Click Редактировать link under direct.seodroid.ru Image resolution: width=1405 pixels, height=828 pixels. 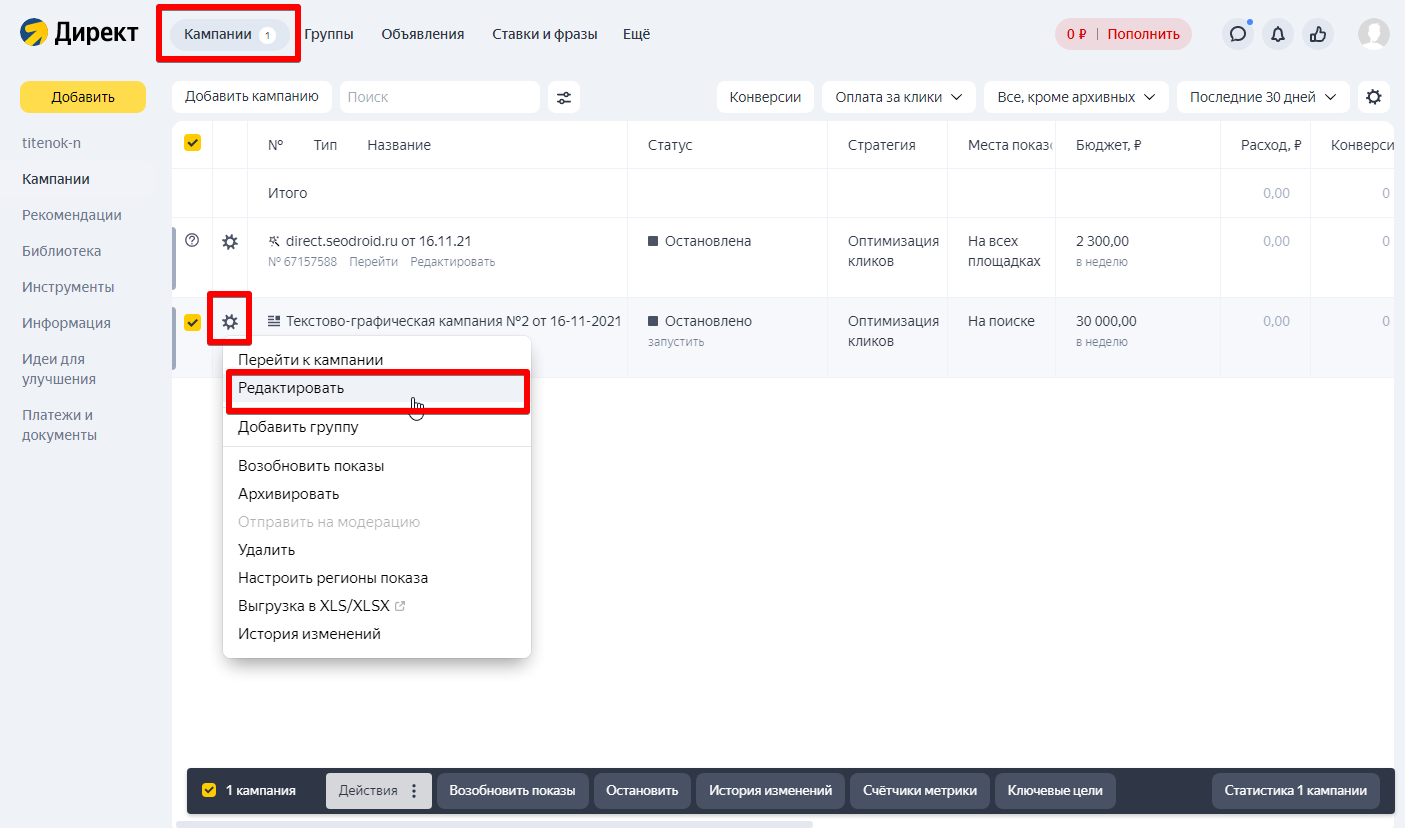pyautogui.click(x=452, y=262)
